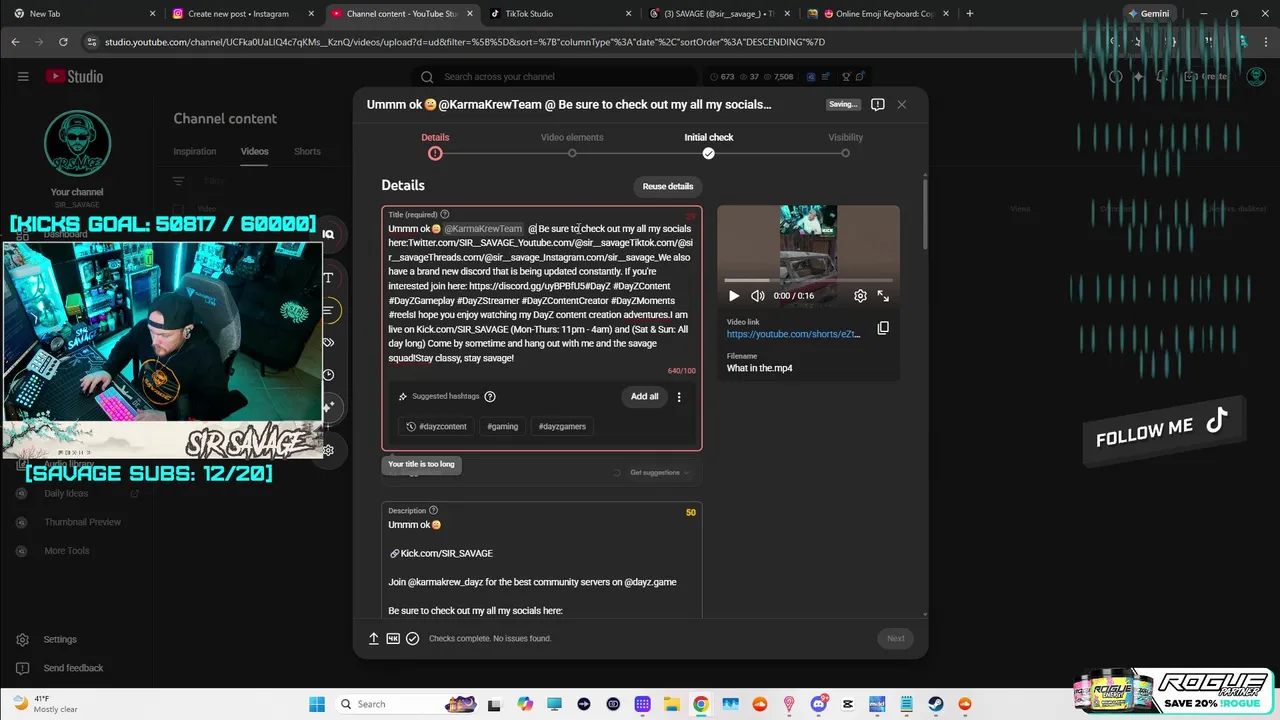Add all suggested hashtags

[x=644, y=397]
